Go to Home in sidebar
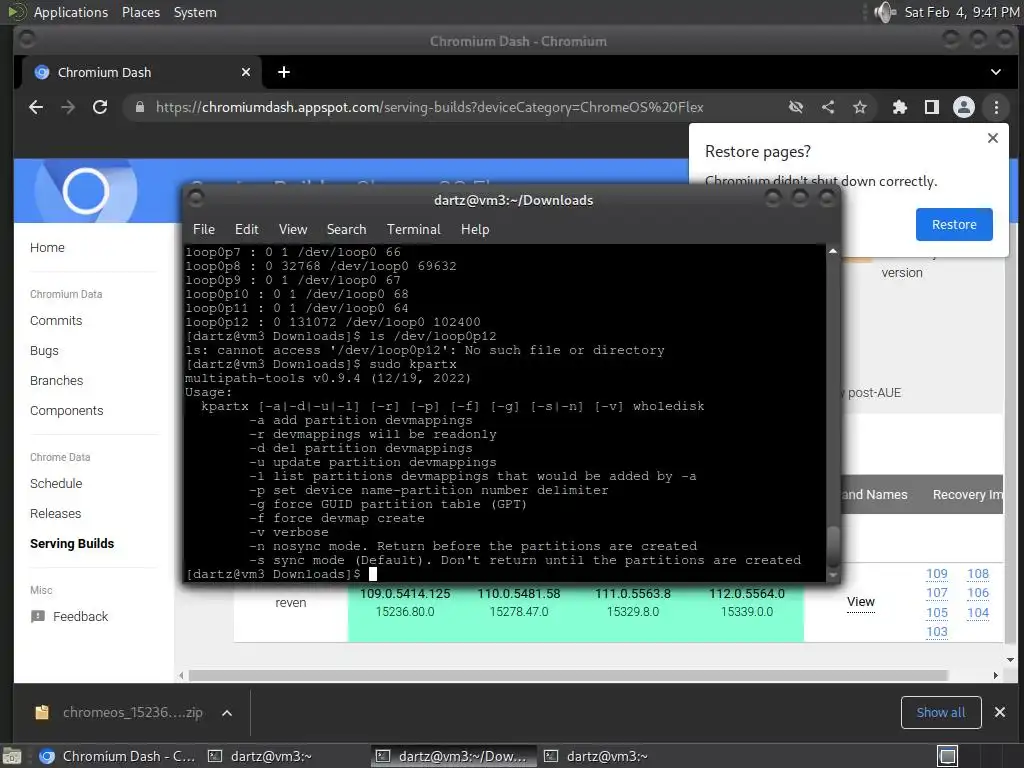This screenshot has height=768, width=1024. click(47, 248)
